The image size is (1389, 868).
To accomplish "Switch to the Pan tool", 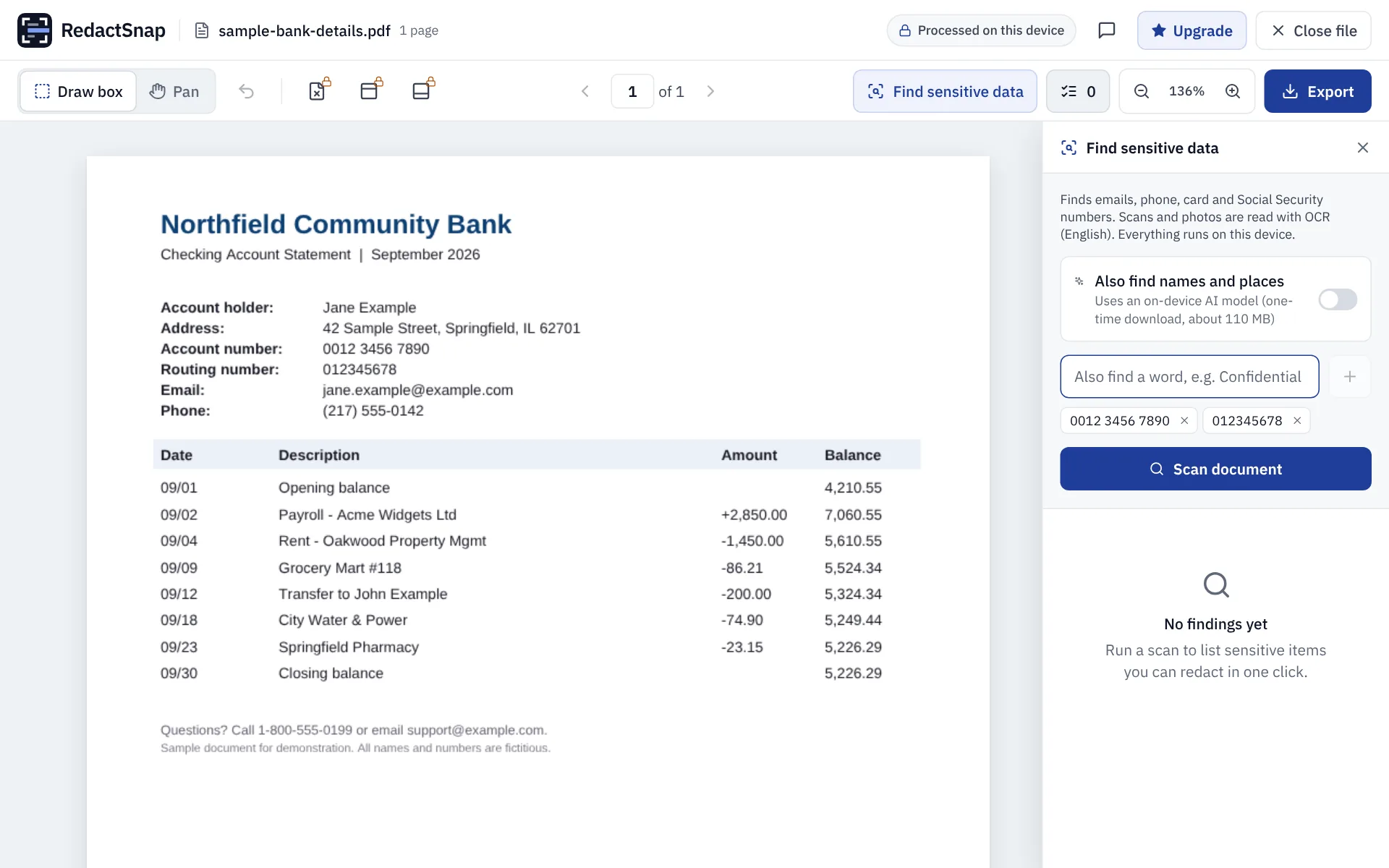I will (174, 91).
